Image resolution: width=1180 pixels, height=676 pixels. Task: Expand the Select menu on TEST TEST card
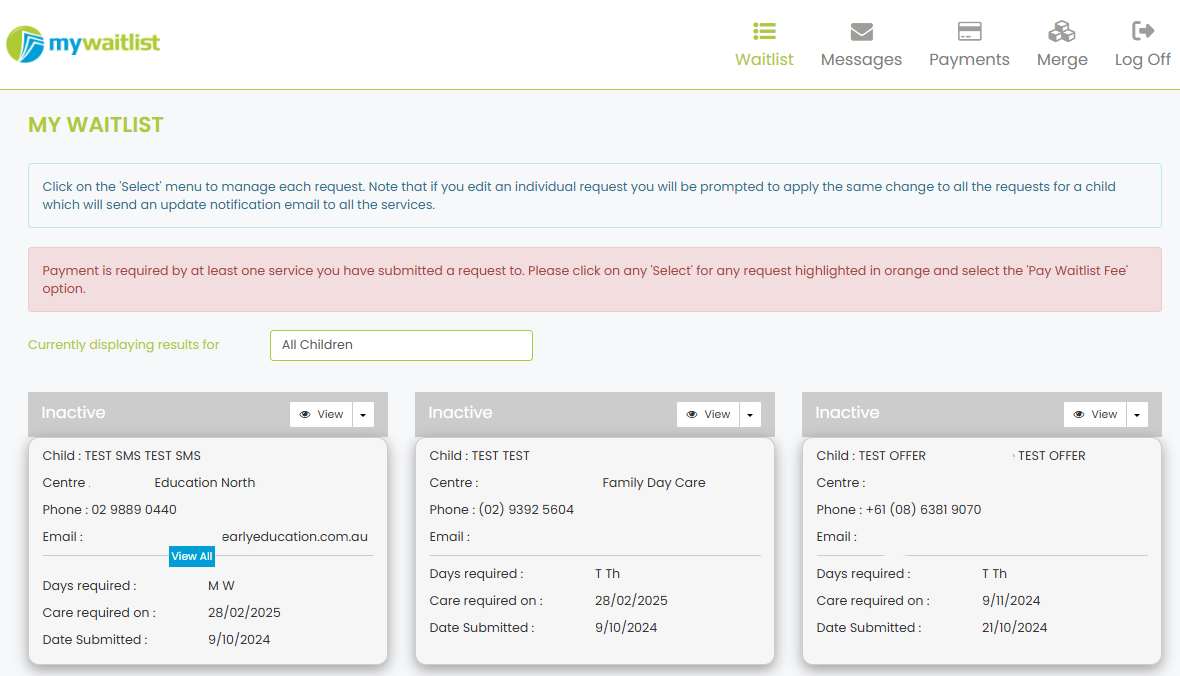[x=749, y=413]
